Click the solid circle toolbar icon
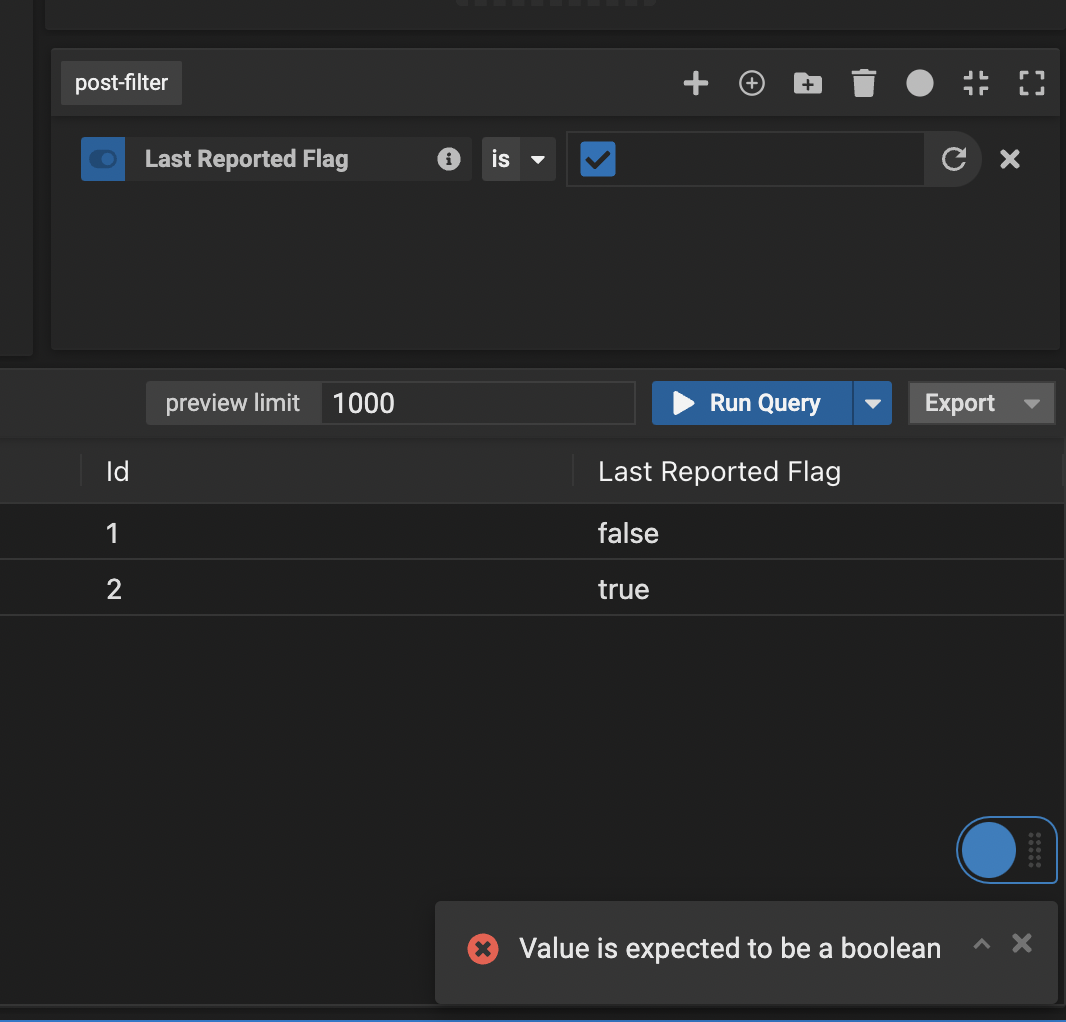Screen dimensions: 1066x1022 point(919,83)
